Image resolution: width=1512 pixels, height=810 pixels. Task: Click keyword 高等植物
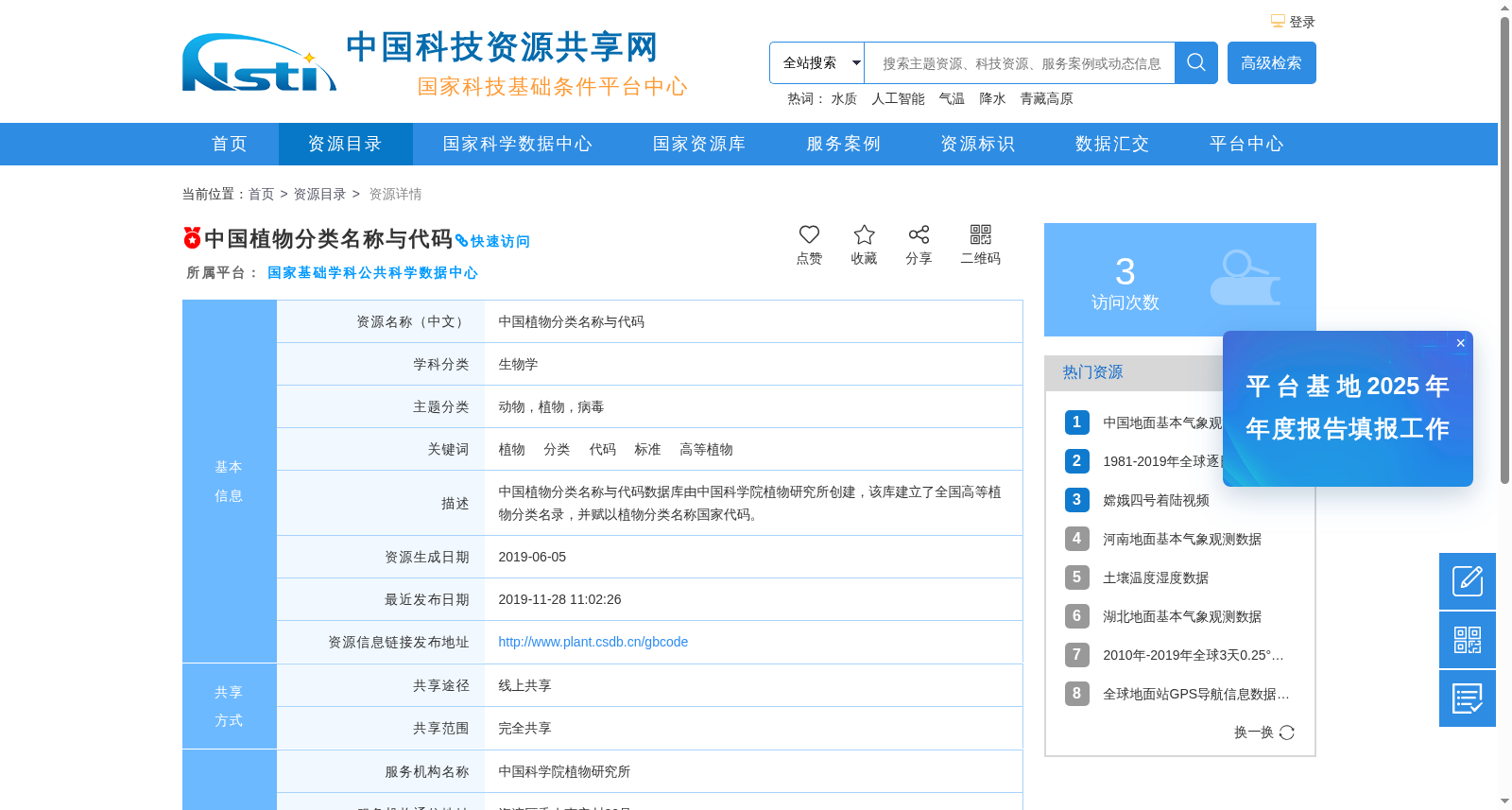706,449
